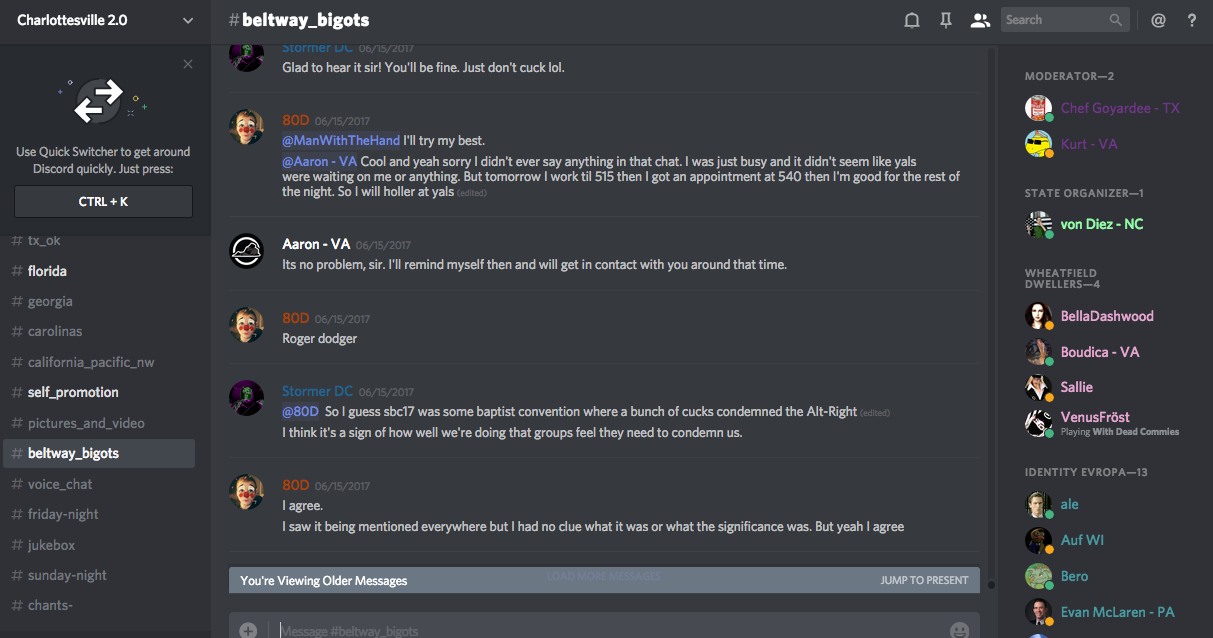Toggle the member list panel
The width and height of the screenshot is (1213, 638).
tap(980, 20)
